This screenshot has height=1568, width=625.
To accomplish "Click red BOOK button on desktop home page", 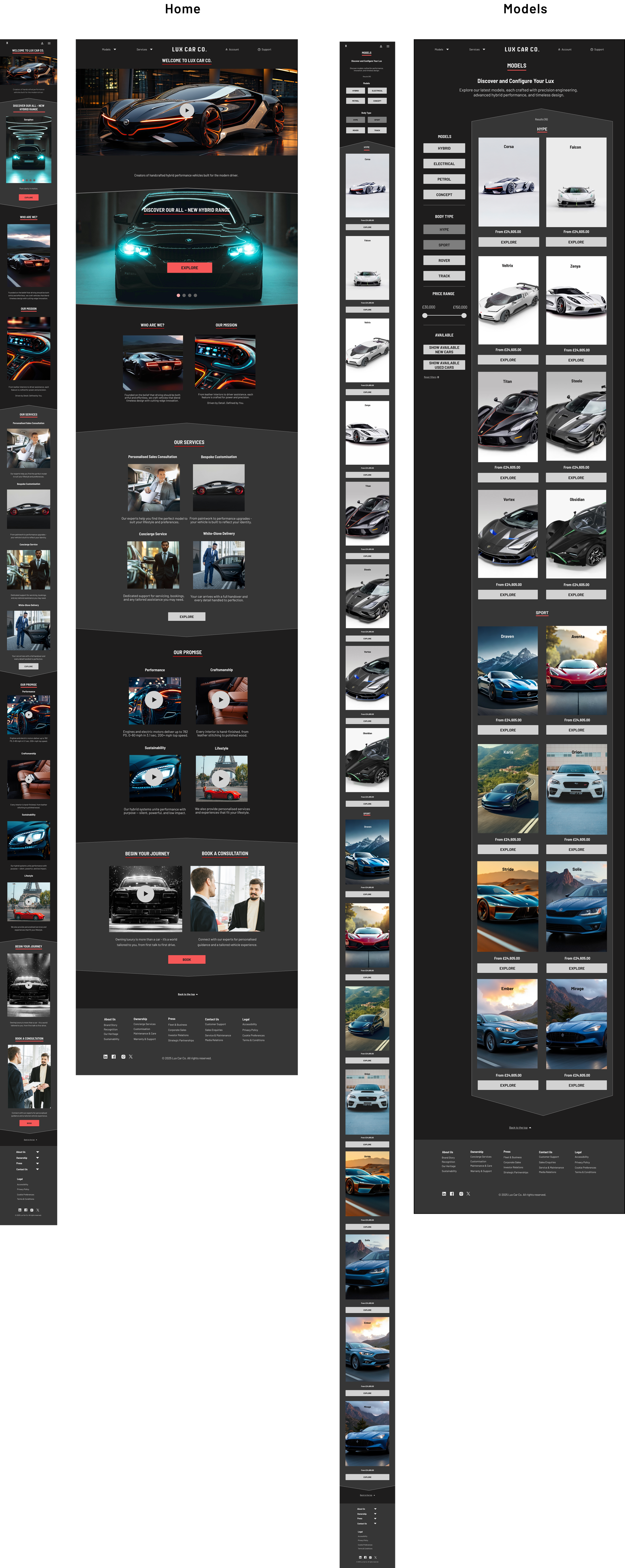I will (186, 959).
